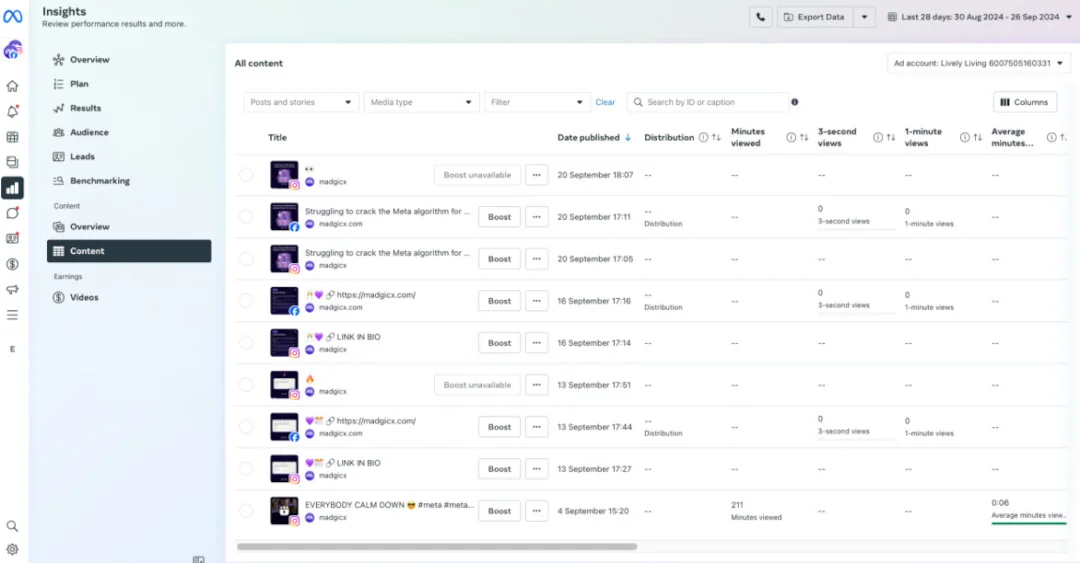Image resolution: width=1080 pixels, height=563 pixels.
Task: Sort by Minutes viewed arrows icon
Action: tap(804, 137)
